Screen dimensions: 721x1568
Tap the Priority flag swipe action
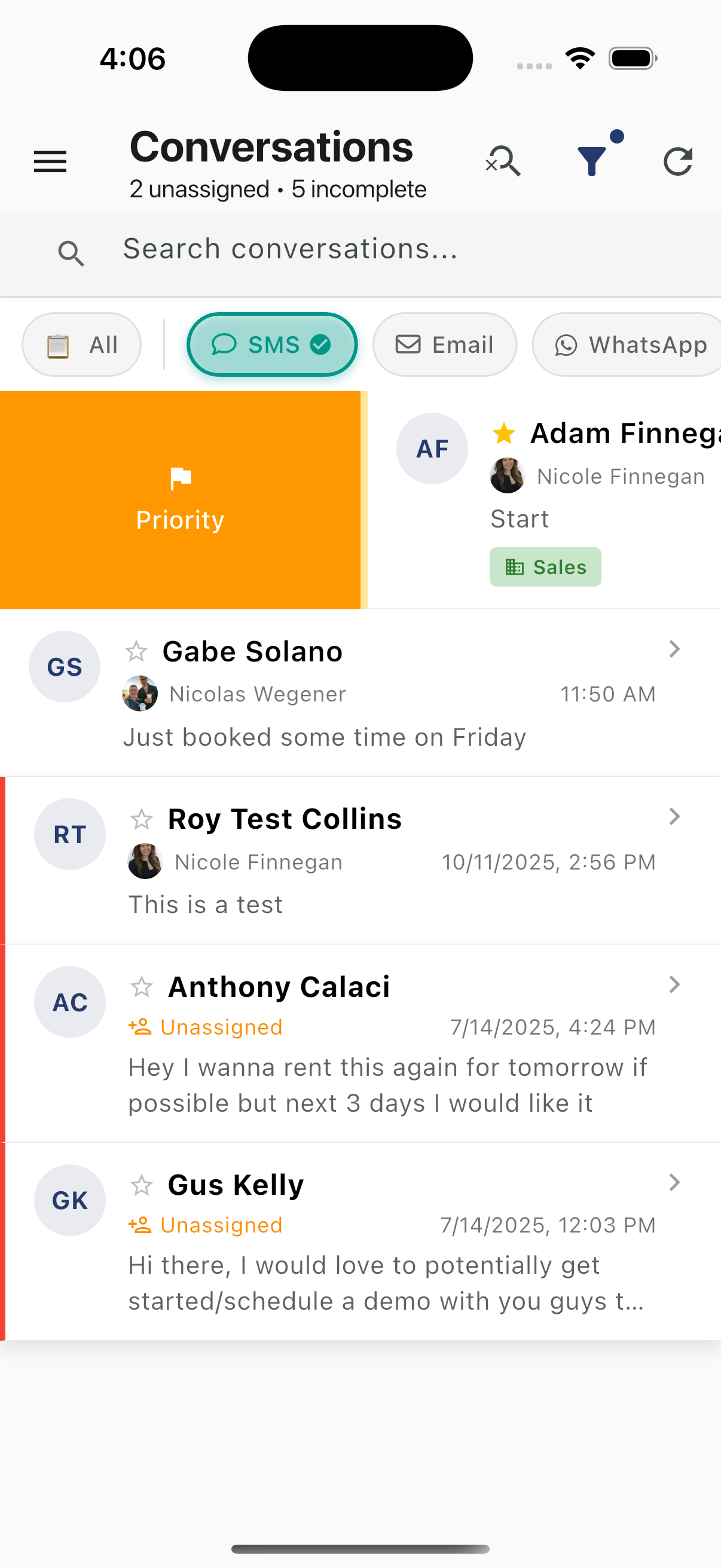tap(180, 500)
